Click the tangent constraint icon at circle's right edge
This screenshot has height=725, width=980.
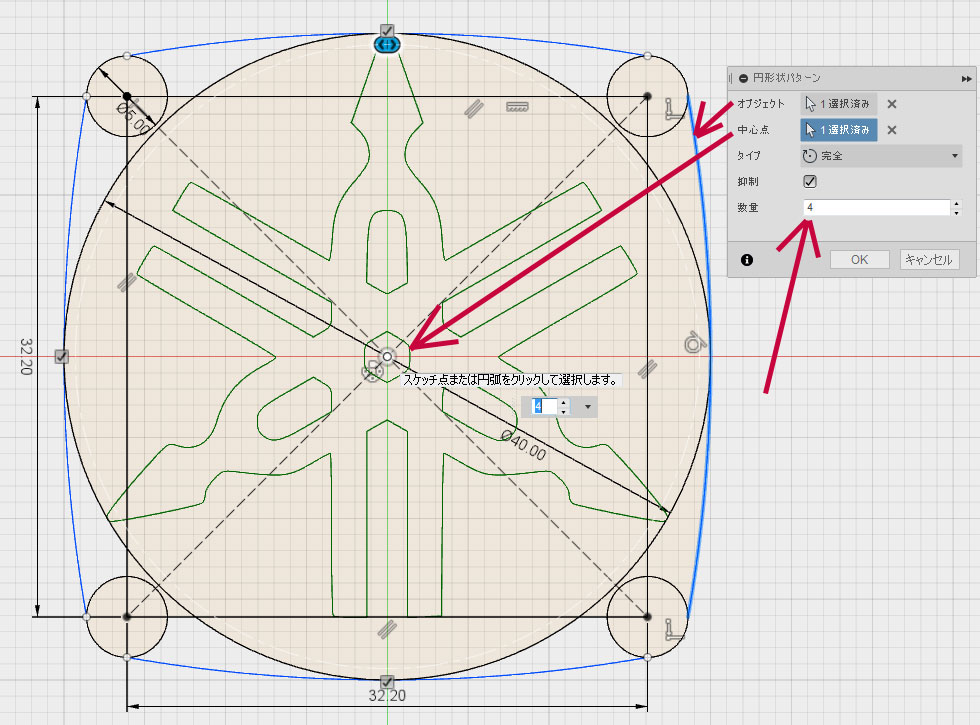[692, 344]
